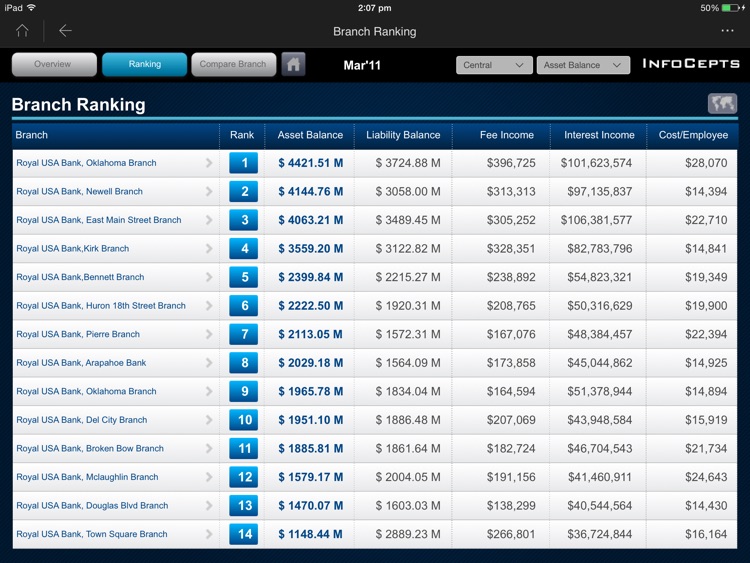
Task: Open Royal USA Bank, Newell Branch link
Action: [79, 191]
